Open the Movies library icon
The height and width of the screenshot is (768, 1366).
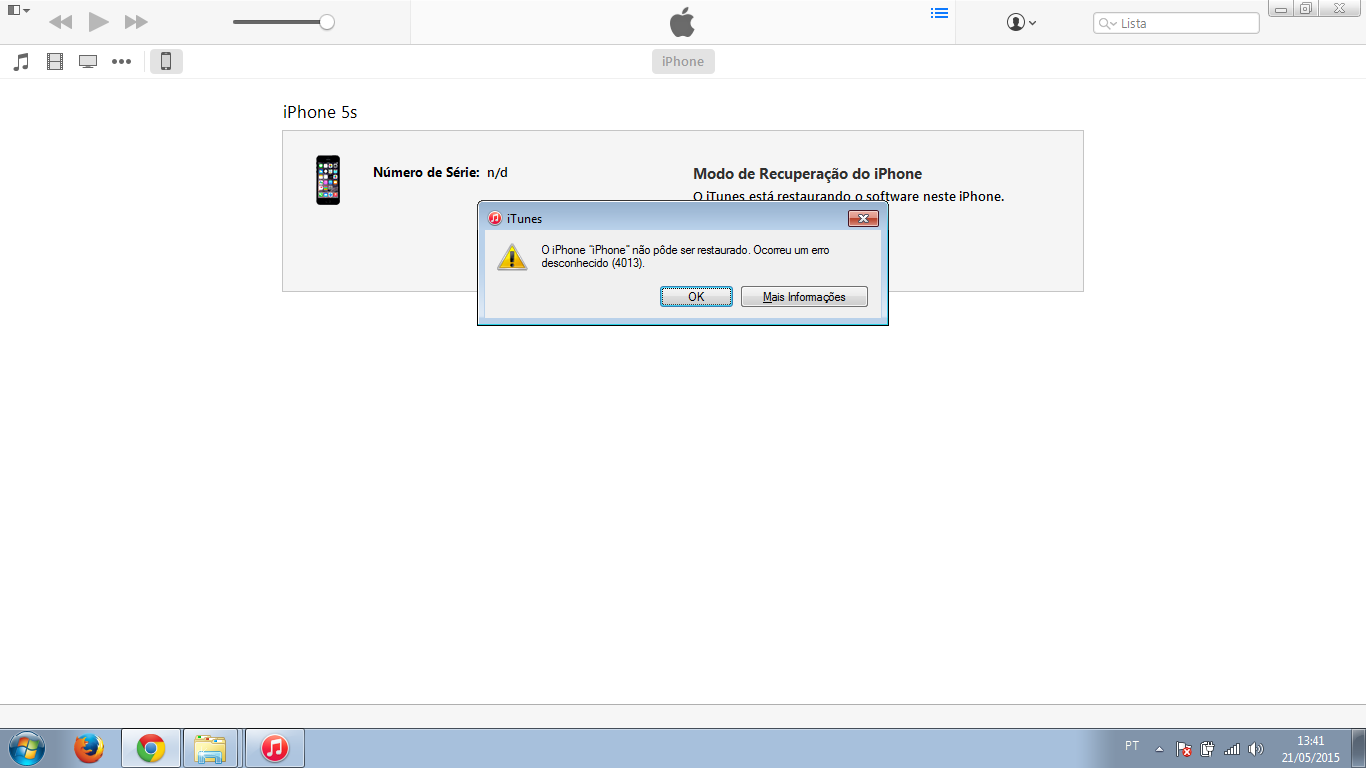55,62
